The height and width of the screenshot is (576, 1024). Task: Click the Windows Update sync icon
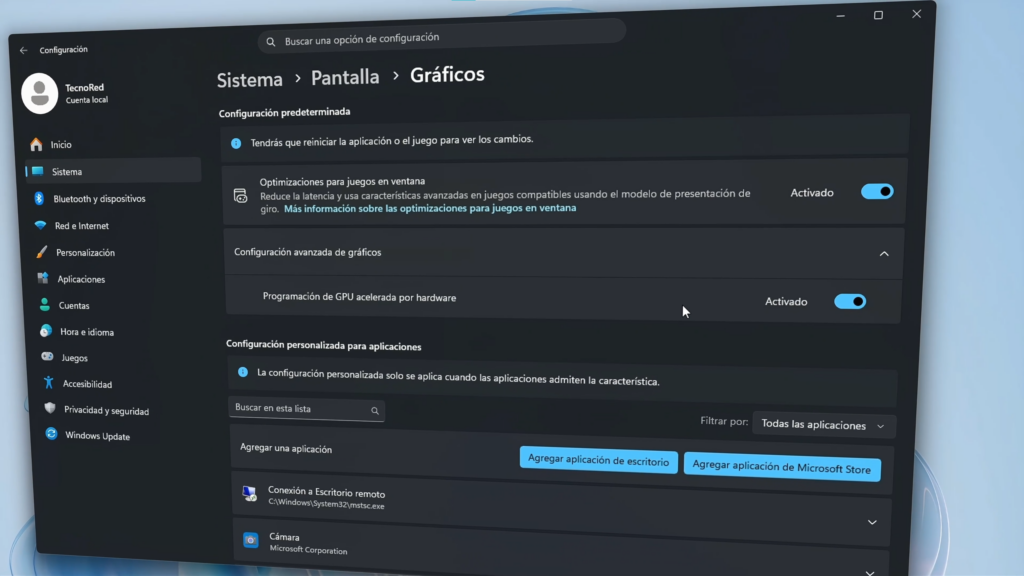(x=51, y=434)
